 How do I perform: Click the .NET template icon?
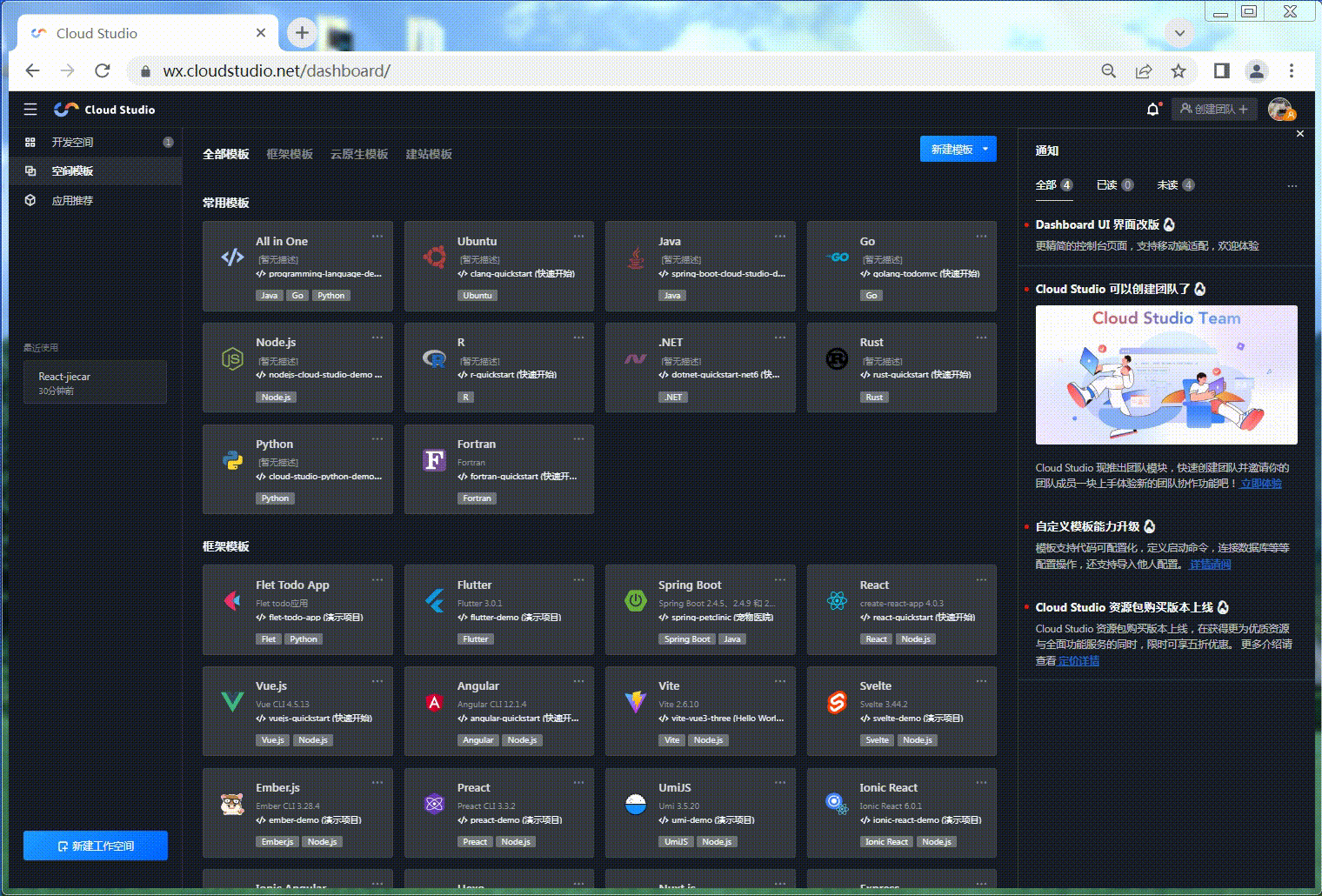point(636,358)
